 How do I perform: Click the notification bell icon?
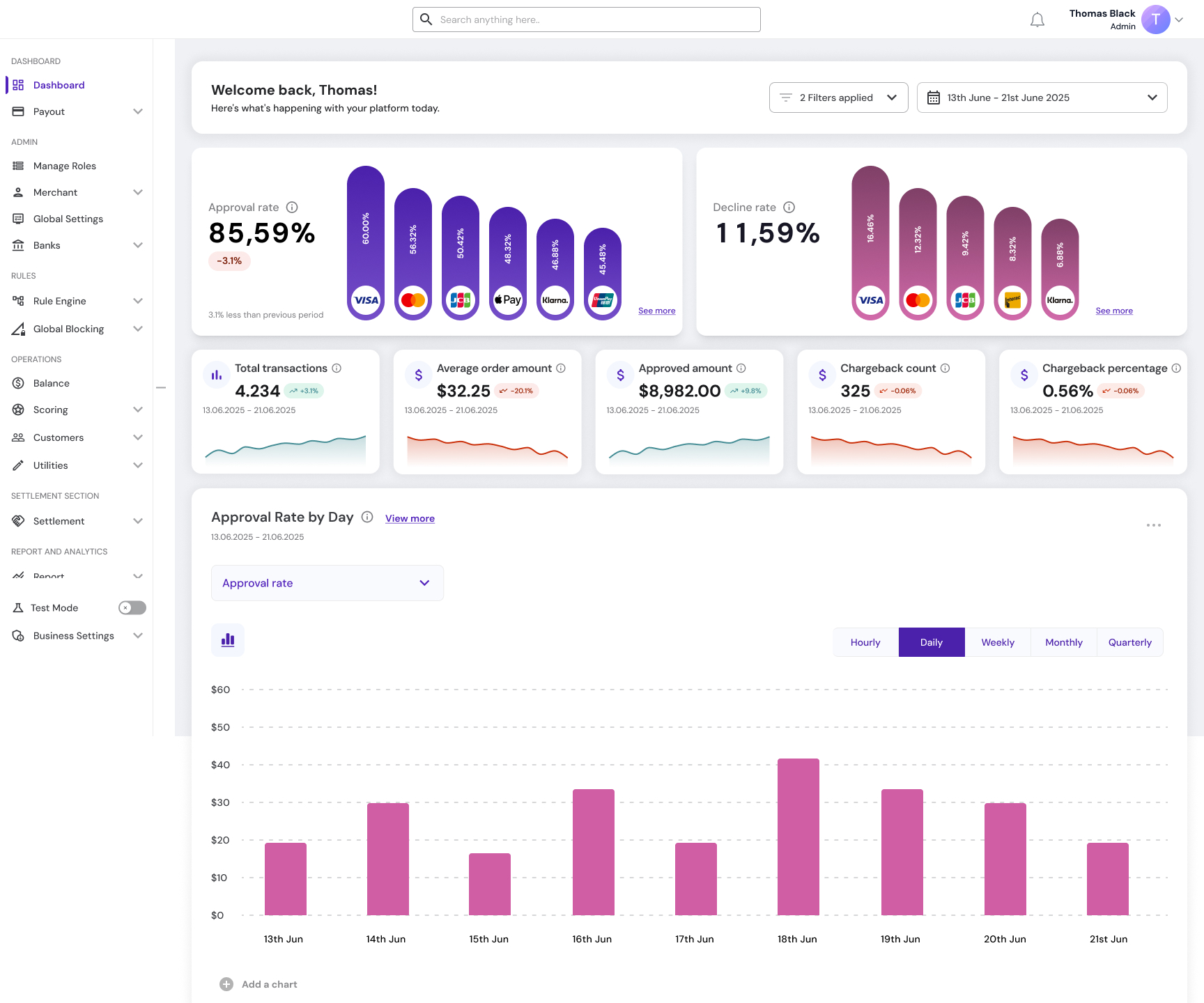click(1037, 20)
